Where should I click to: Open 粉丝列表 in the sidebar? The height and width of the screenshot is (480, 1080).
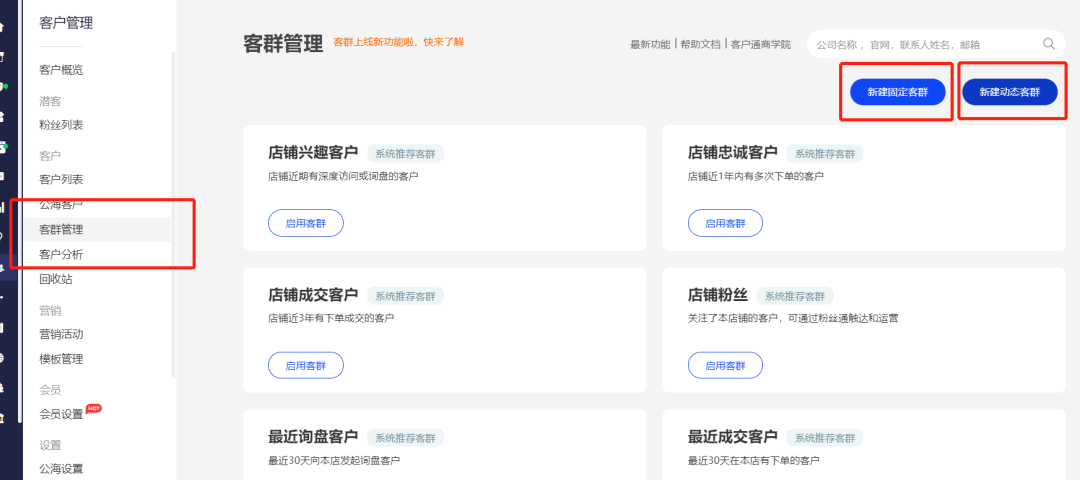point(61,125)
